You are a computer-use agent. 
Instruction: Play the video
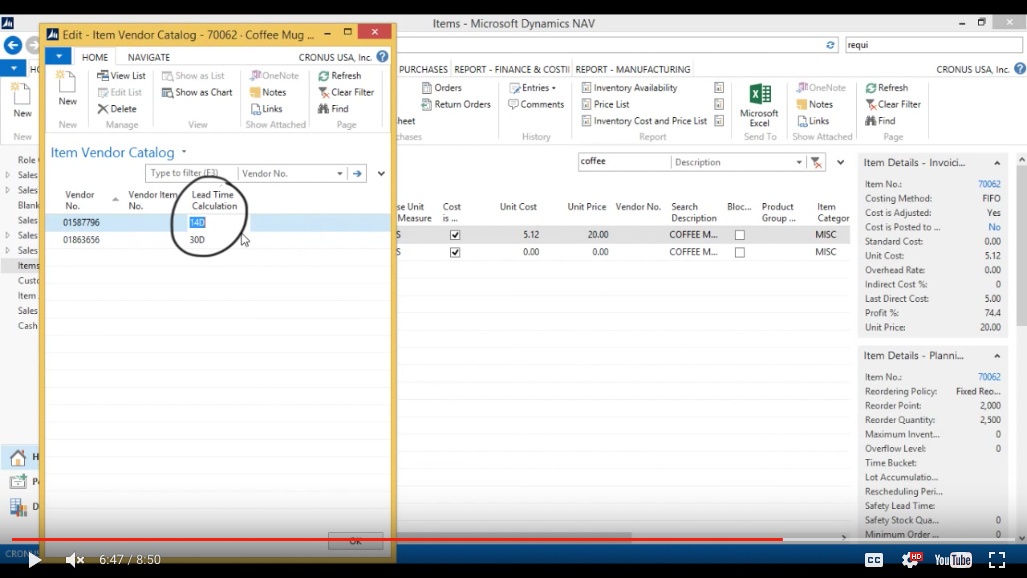point(34,560)
